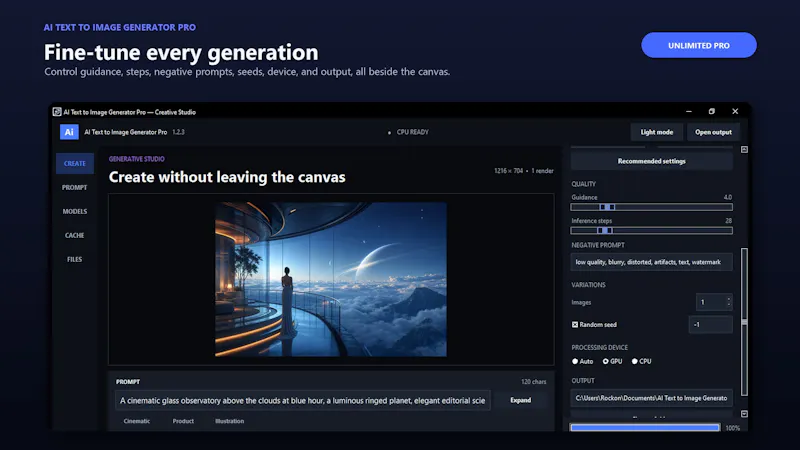Switch to Light mode
800x450 pixels.
point(657,132)
